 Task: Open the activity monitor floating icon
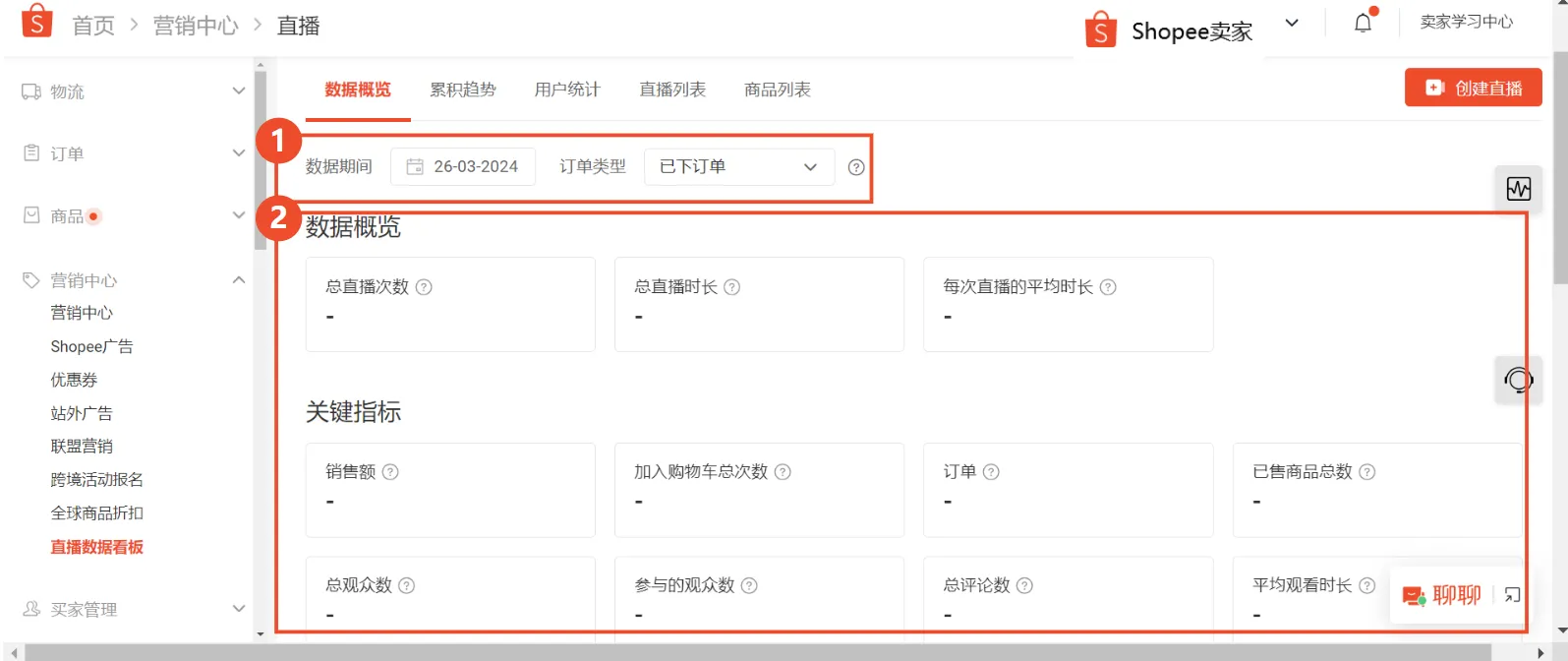click(1519, 188)
